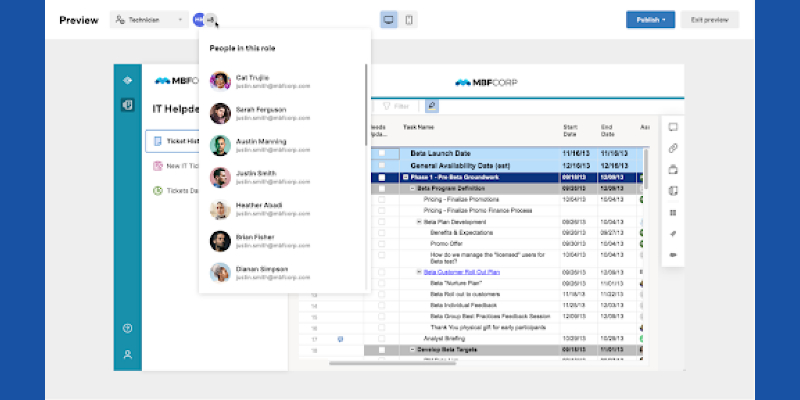Collapse the Beta Plan Development section
Viewport: 800px width, 400px height.
[419, 221]
